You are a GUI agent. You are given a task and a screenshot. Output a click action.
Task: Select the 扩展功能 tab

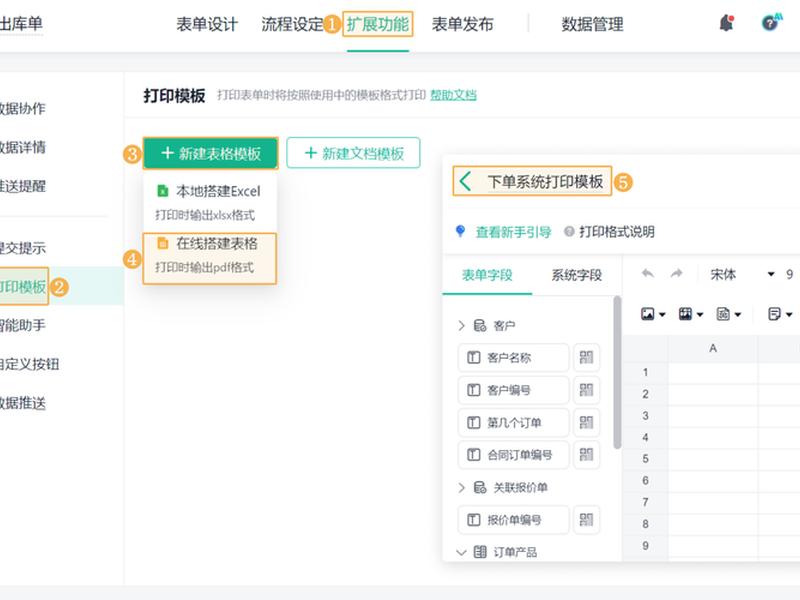pos(378,24)
